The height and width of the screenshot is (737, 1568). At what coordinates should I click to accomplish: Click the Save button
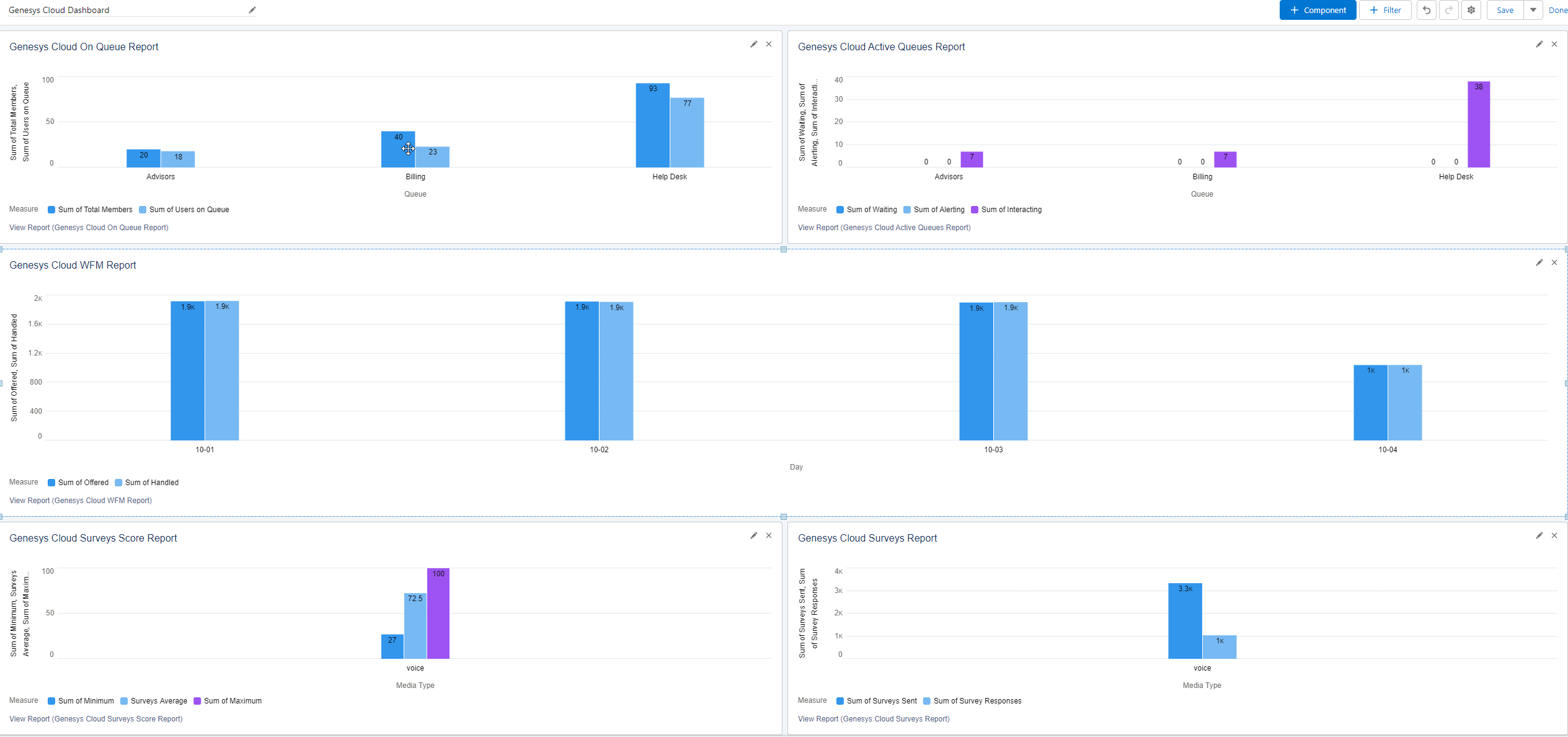tap(1505, 10)
